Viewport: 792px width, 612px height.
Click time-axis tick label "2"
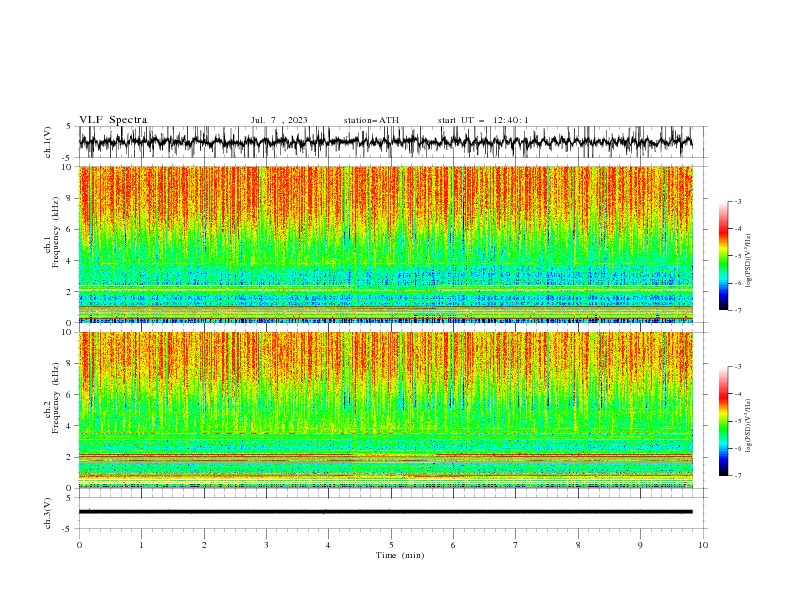204,545
